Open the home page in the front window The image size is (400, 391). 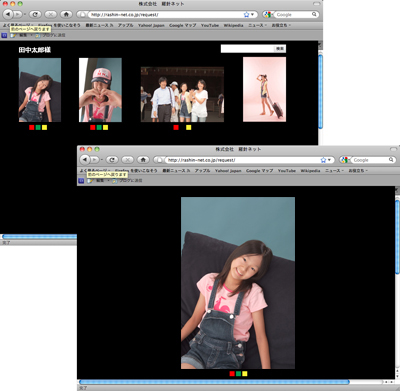click(143, 160)
